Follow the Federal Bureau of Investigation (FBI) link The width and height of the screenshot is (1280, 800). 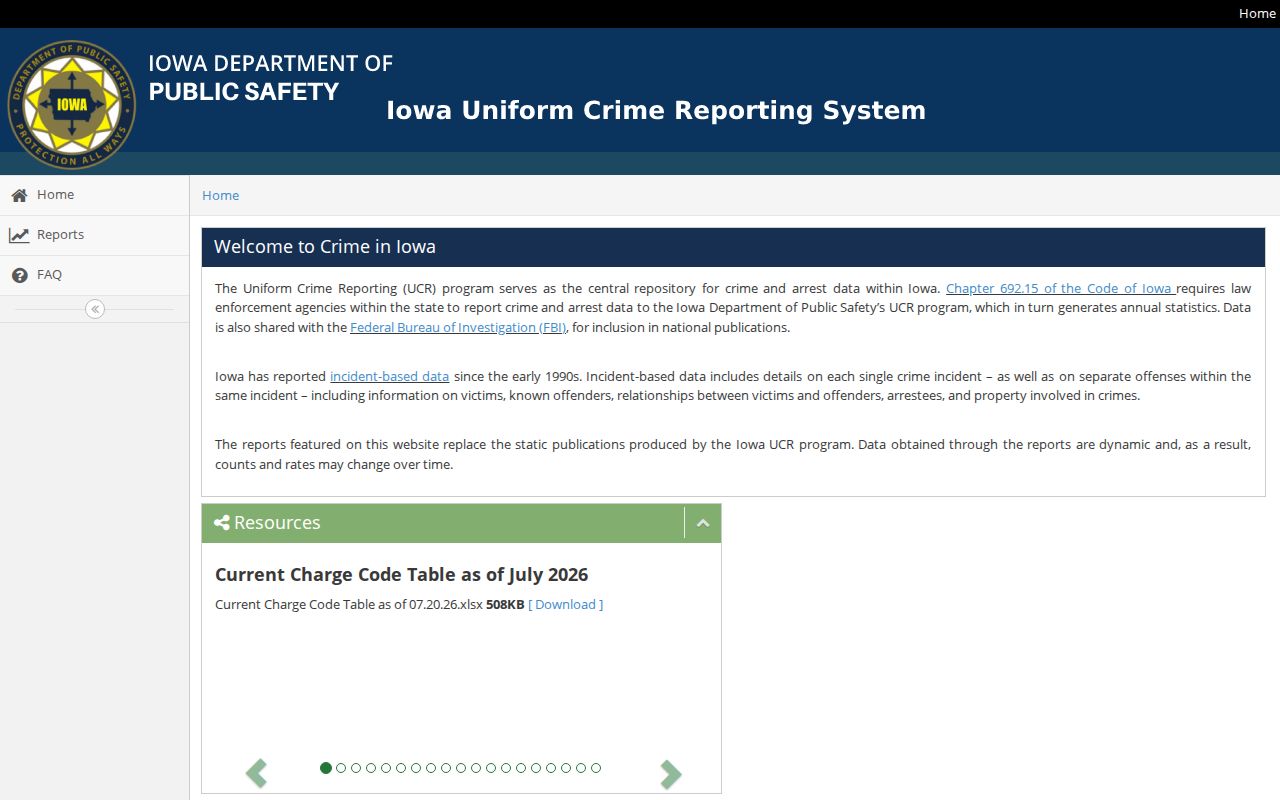click(x=458, y=327)
